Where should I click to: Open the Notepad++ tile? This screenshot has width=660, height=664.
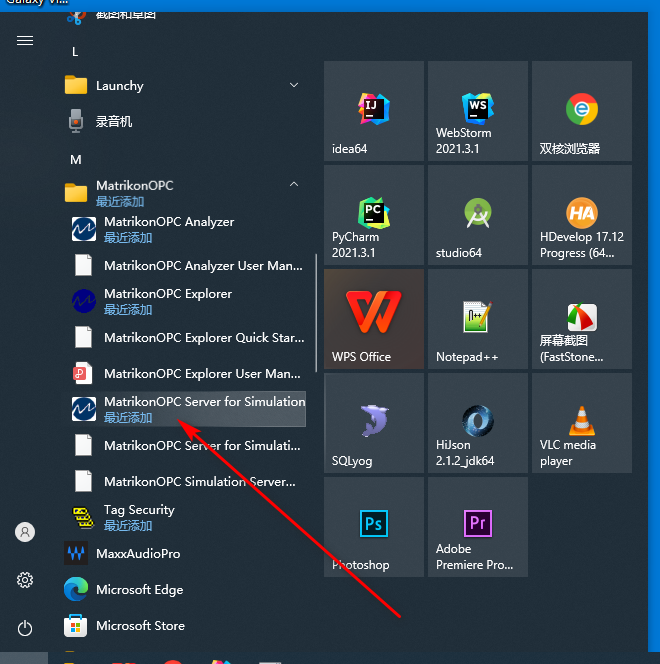[x=478, y=319]
